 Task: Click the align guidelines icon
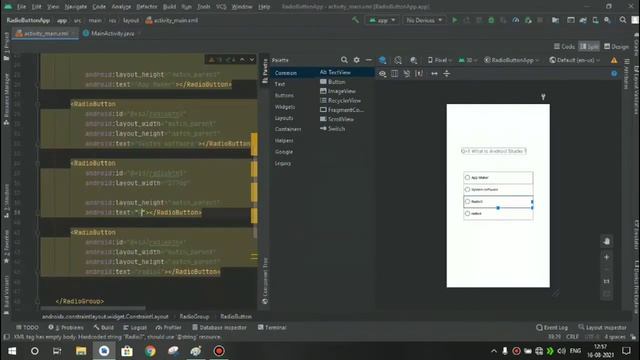pyautogui.click(x=447, y=74)
